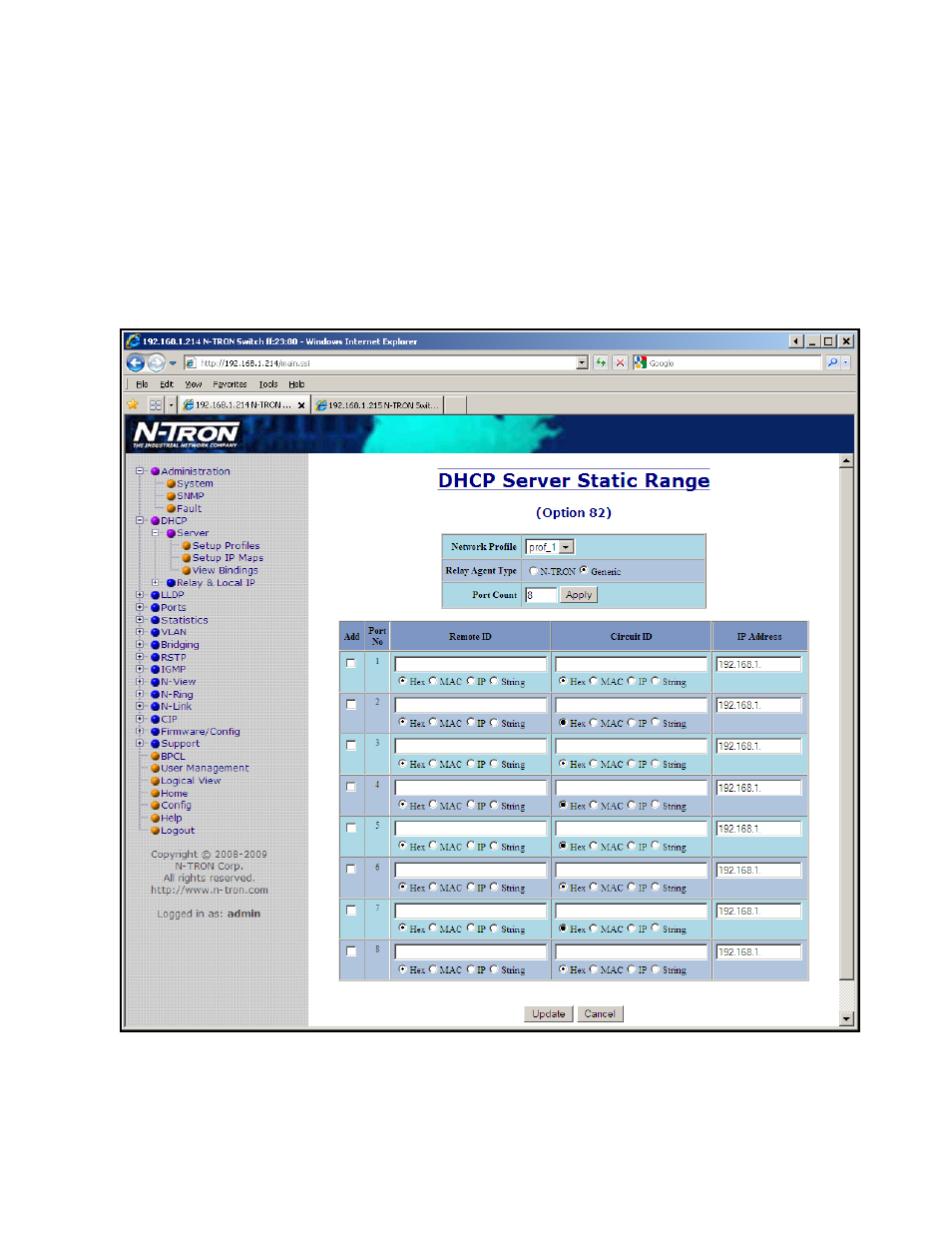Image resolution: width=952 pixels, height=1233 pixels.
Task: Collapse the Administration tree node
Action: coord(141,471)
